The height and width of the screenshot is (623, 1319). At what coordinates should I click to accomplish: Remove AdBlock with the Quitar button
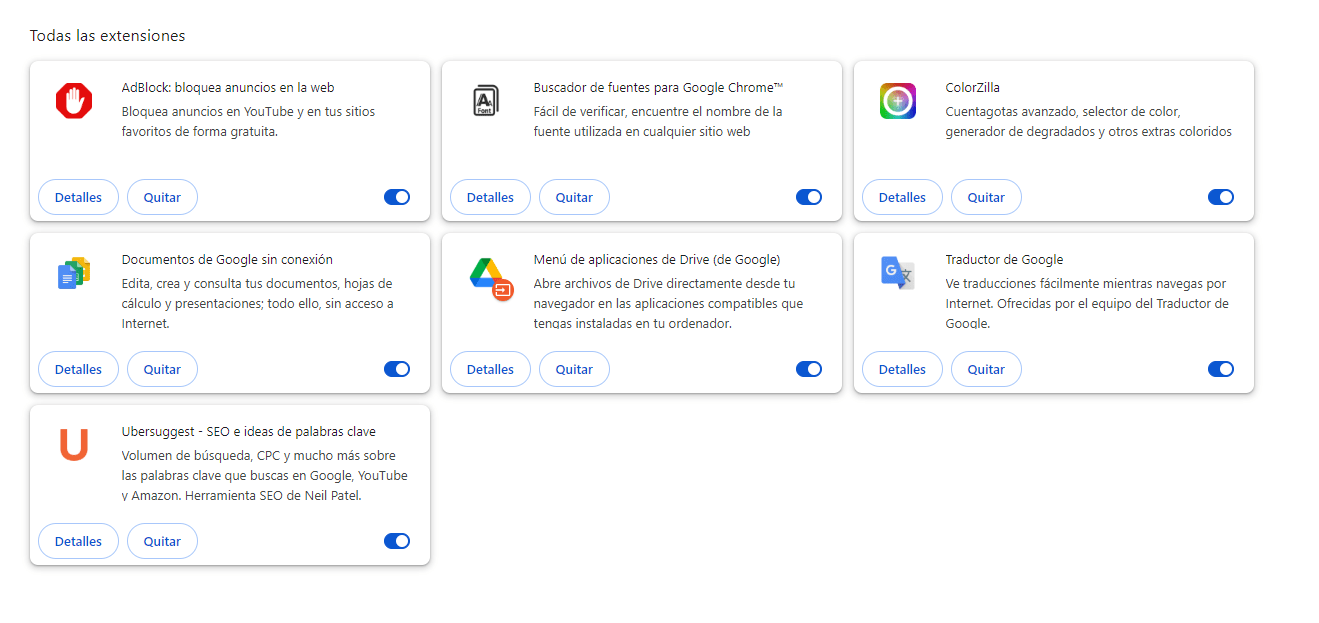click(162, 197)
